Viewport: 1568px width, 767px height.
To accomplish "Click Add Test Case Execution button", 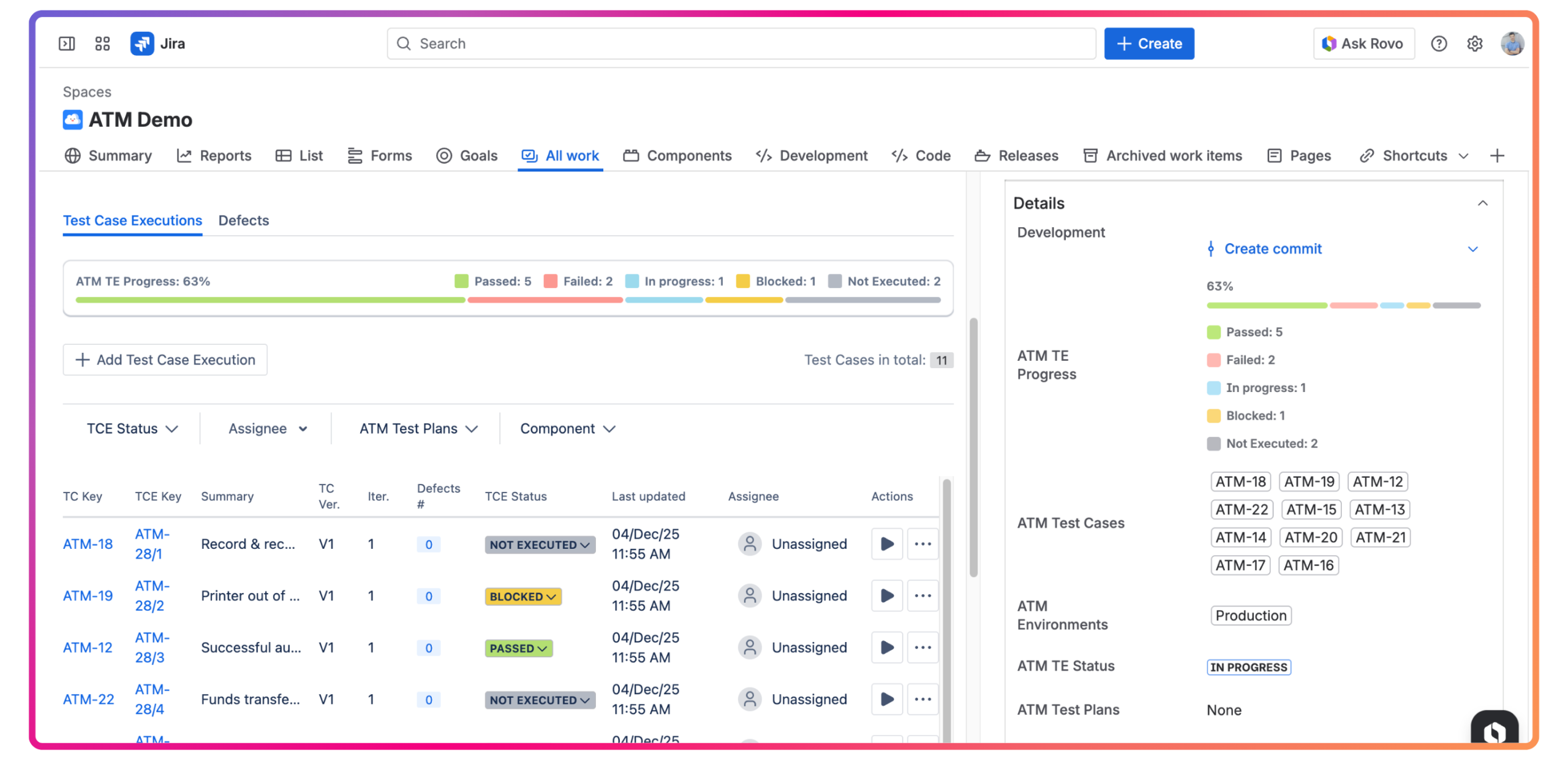I will tap(165, 360).
